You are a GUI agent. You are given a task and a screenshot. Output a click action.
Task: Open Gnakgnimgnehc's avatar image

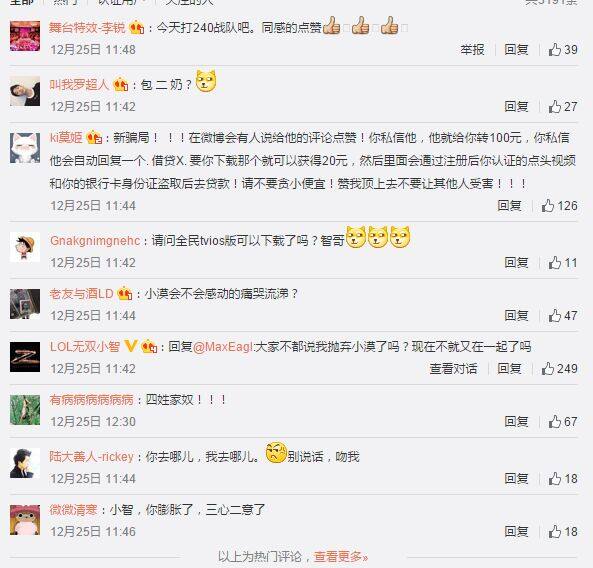[x=25, y=247]
